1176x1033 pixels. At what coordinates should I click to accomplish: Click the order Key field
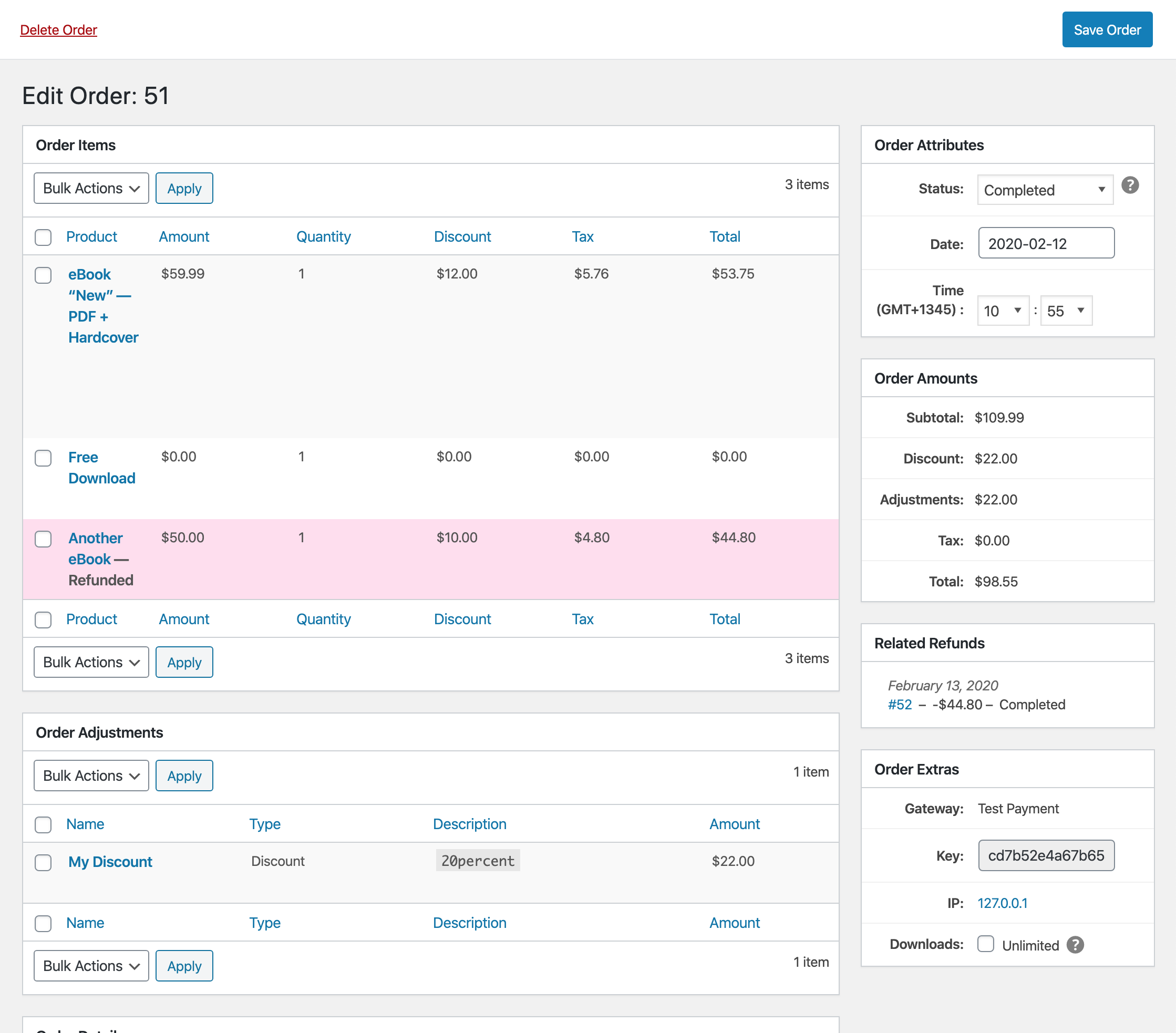coord(1046,855)
